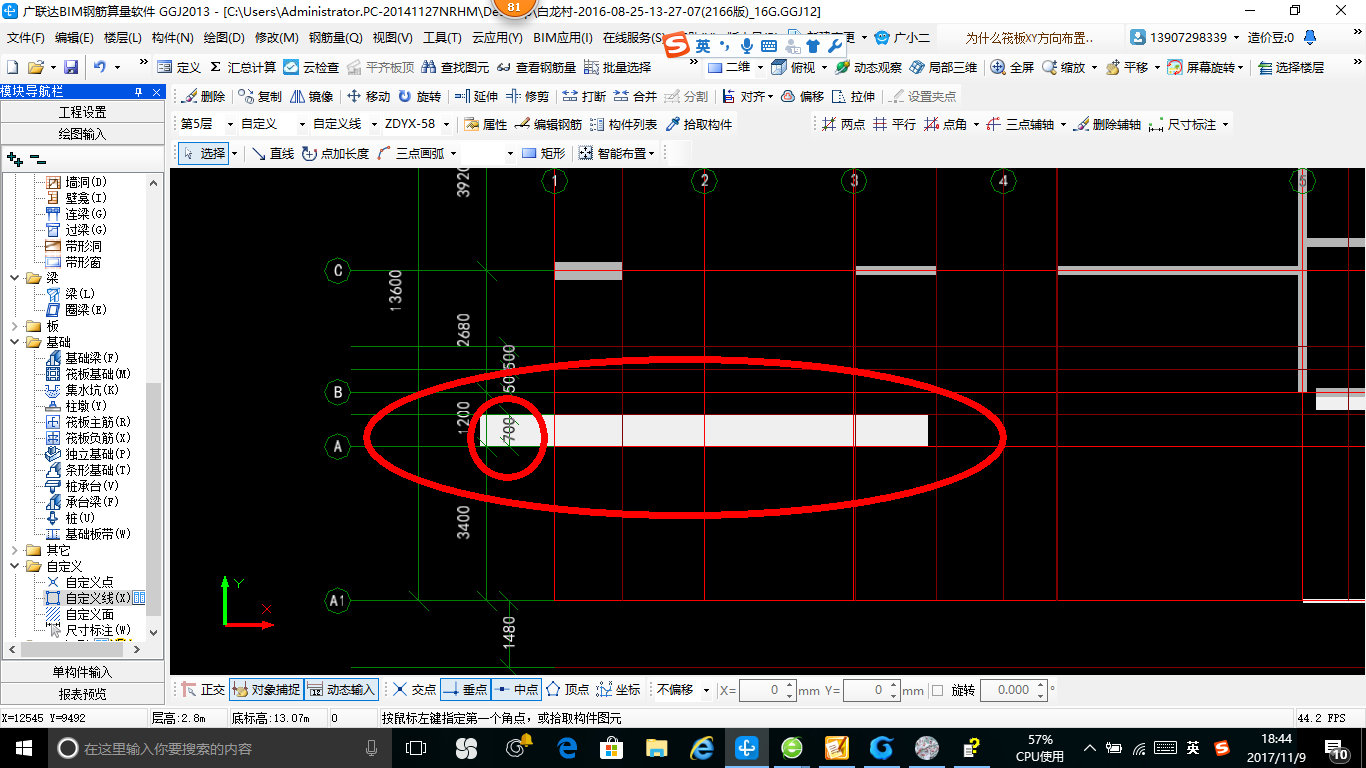The width and height of the screenshot is (1366, 768).
Task: Open the 工具(T) menu
Action: point(442,38)
